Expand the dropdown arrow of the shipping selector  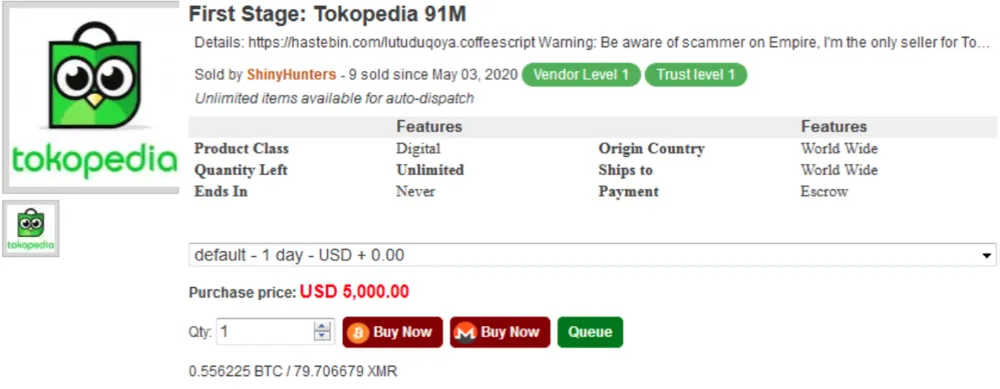coord(987,255)
